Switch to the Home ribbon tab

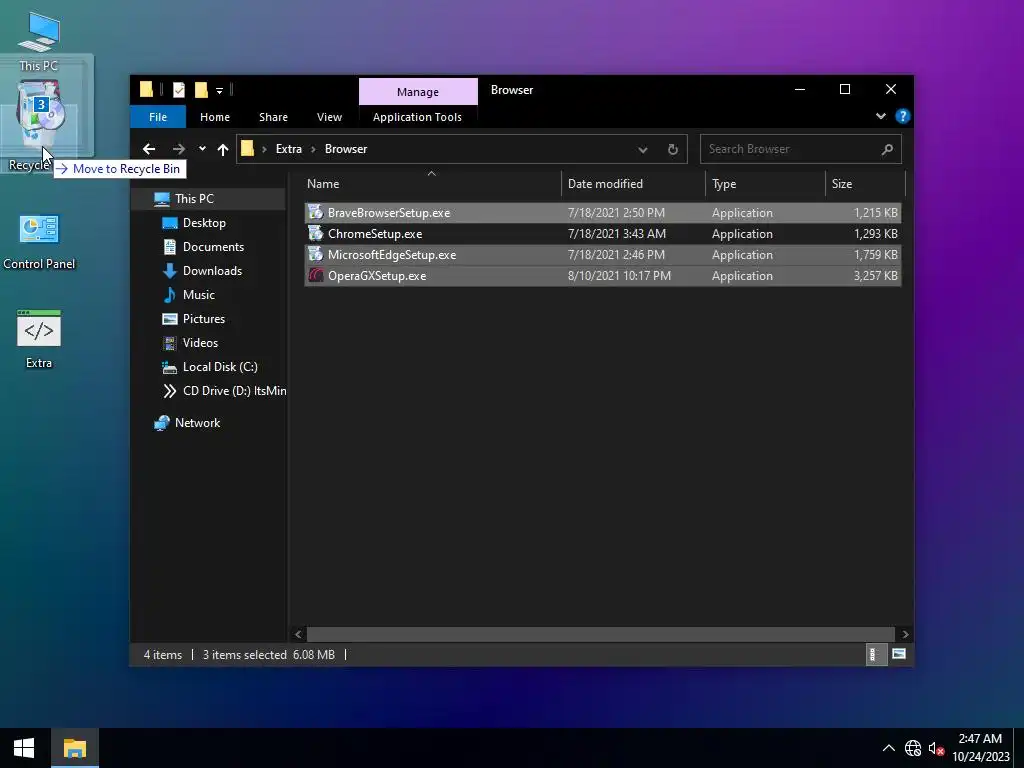[215, 117]
